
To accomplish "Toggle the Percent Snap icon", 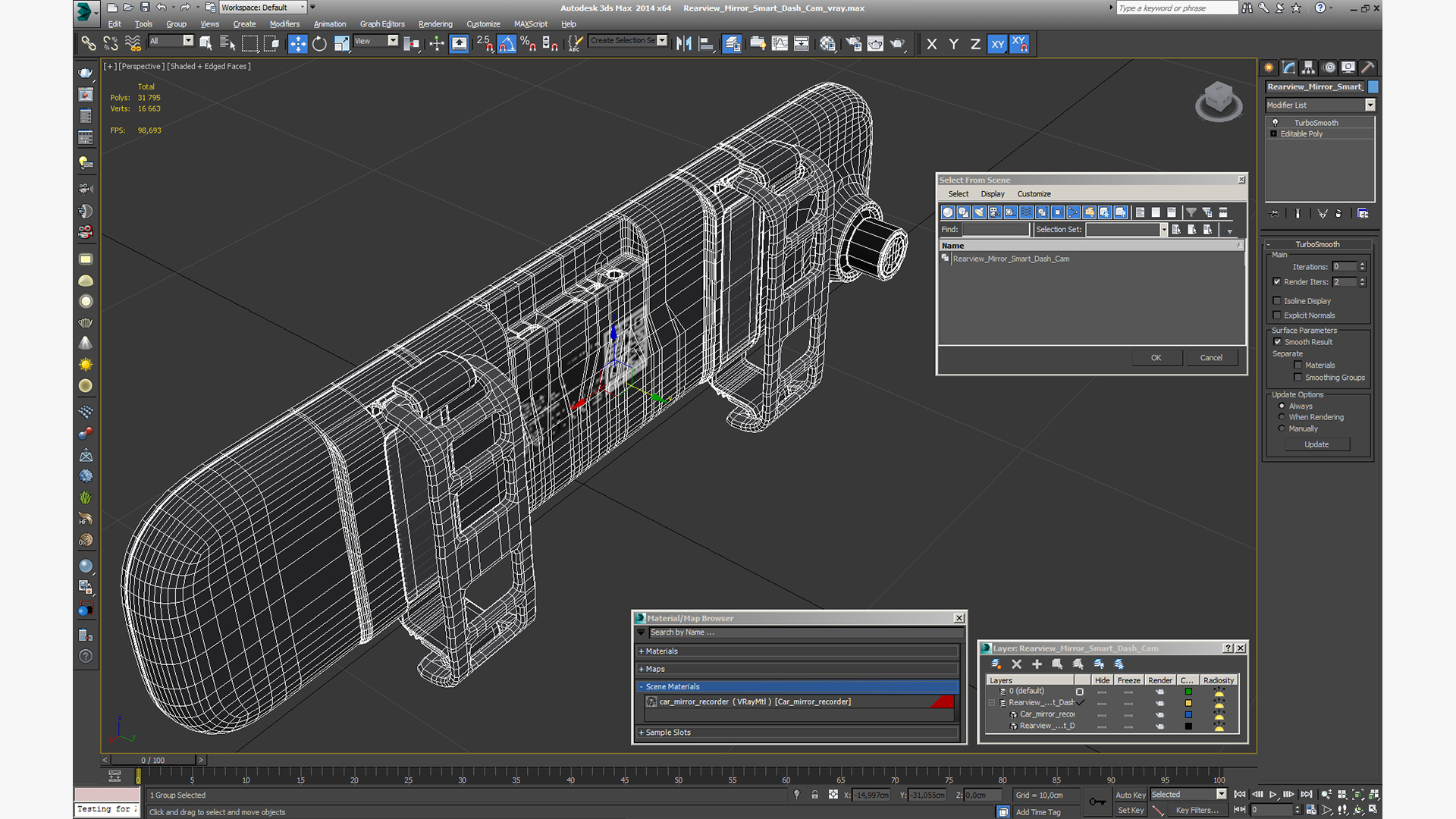I will tap(529, 44).
